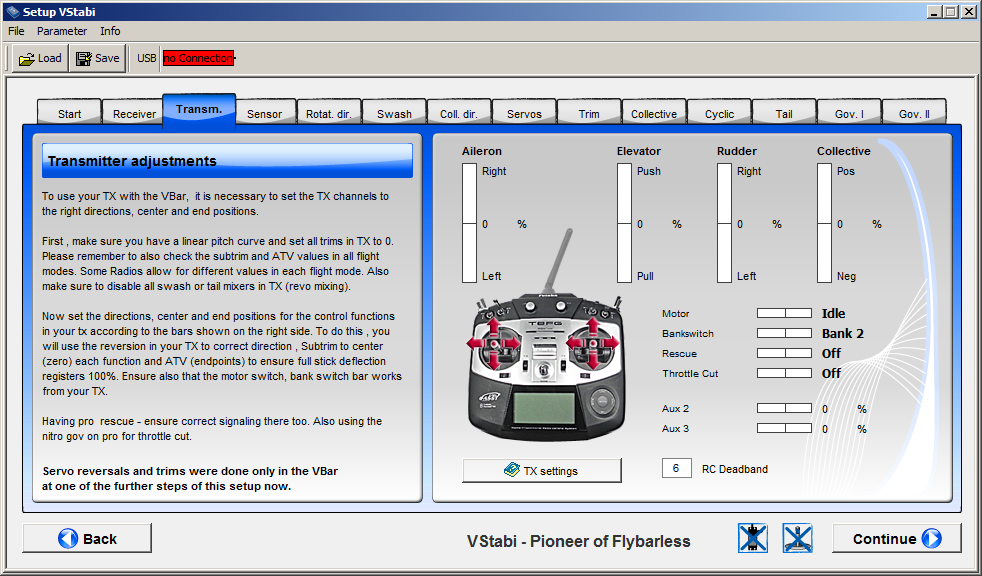Click the Rescue indicator bar
Screen dimensions: 982x576
pyautogui.click(x=784, y=353)
